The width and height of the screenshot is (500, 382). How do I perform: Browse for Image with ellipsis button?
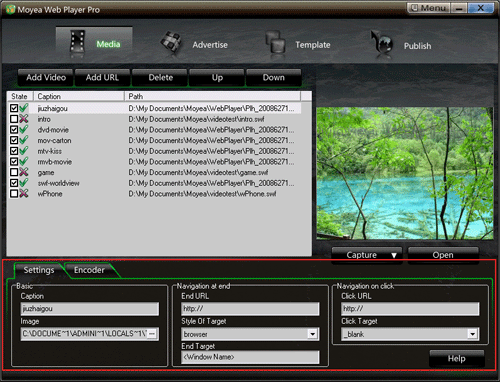point(152,334)
